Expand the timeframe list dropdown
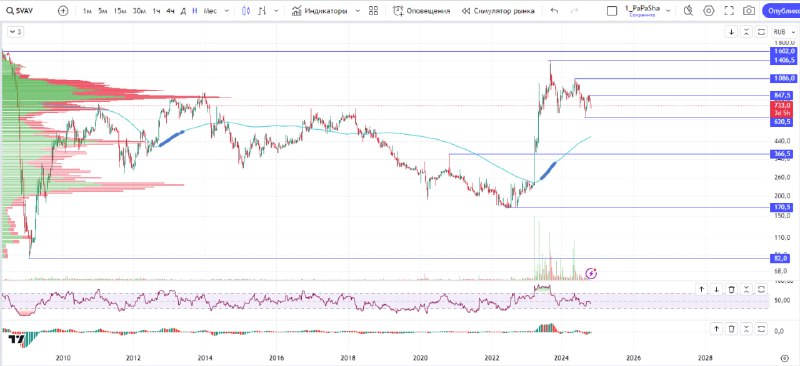800x366 pixels. tap(227, 11)
